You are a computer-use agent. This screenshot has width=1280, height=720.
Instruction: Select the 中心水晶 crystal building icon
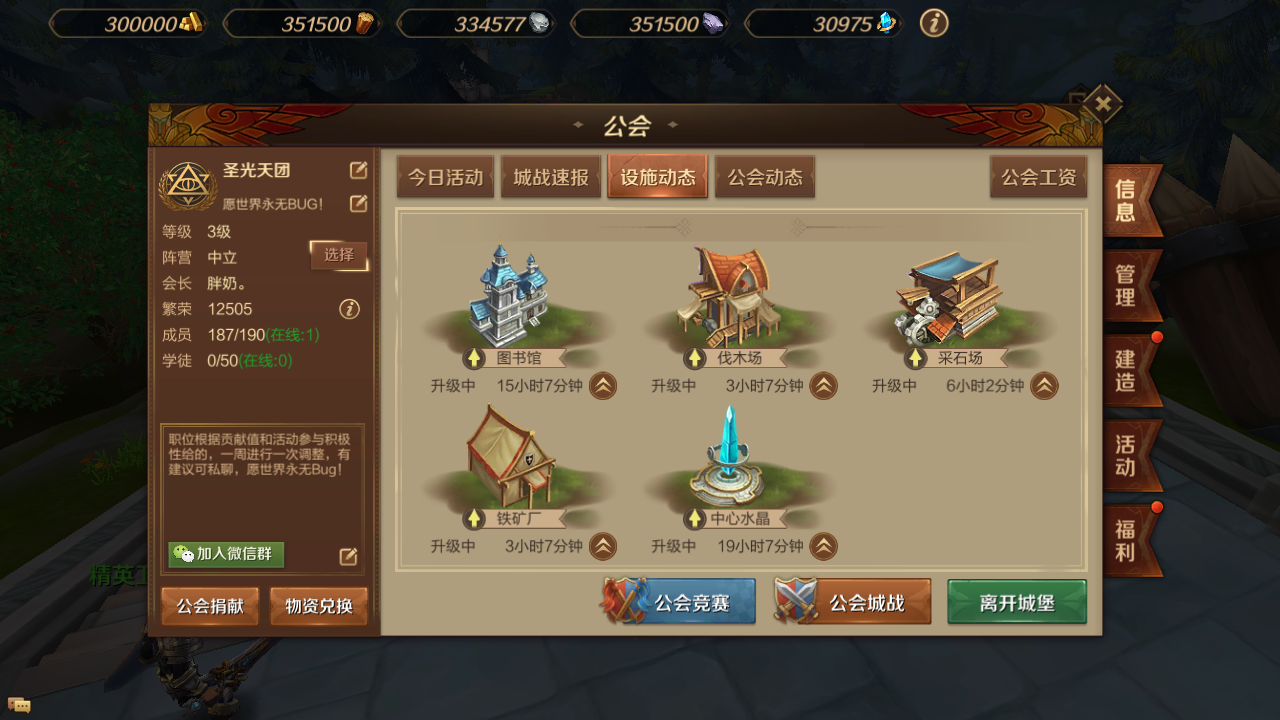pyautogui.click(x=730, y=457)
